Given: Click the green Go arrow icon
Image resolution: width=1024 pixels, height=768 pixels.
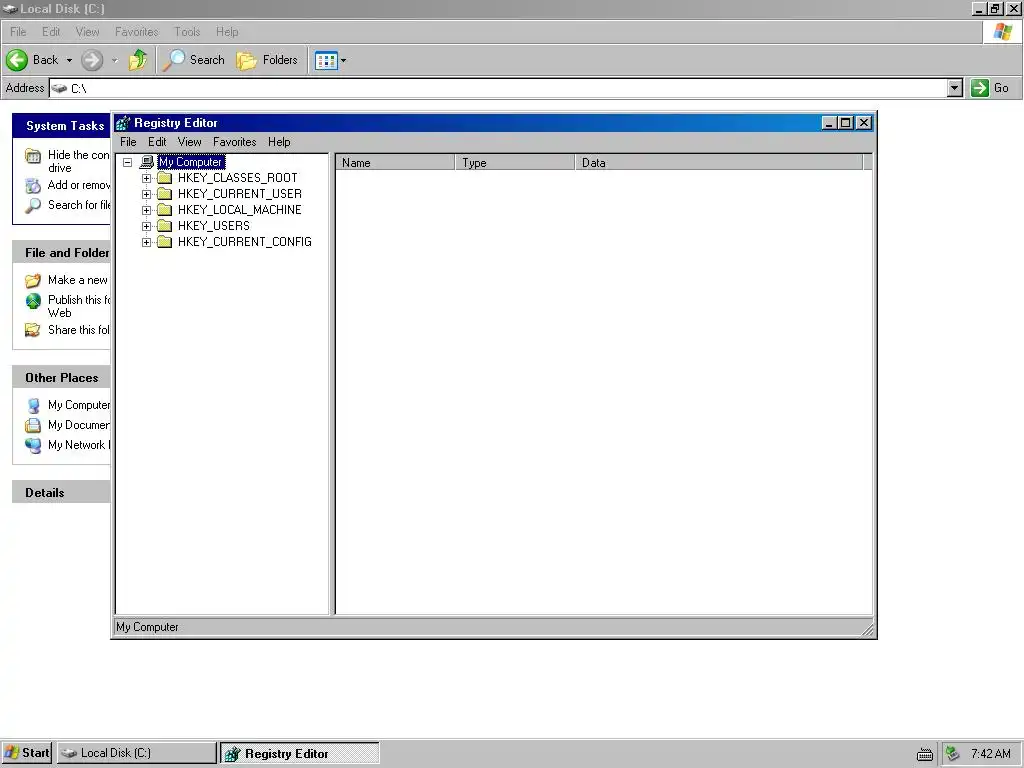Looking at the screenshot, I should [980, 88].
